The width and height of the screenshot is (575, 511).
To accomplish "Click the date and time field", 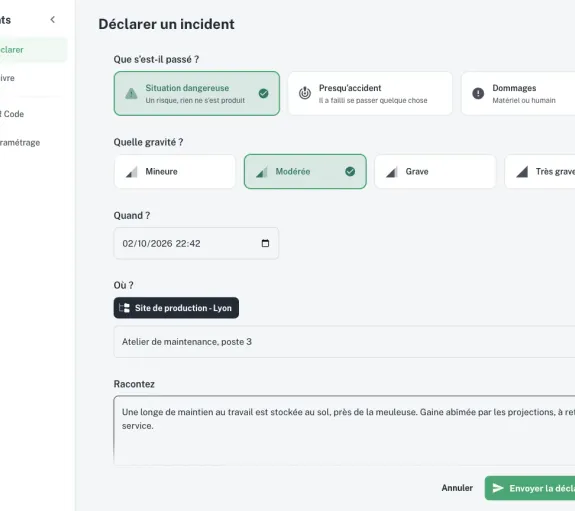I will coord(196,244).
